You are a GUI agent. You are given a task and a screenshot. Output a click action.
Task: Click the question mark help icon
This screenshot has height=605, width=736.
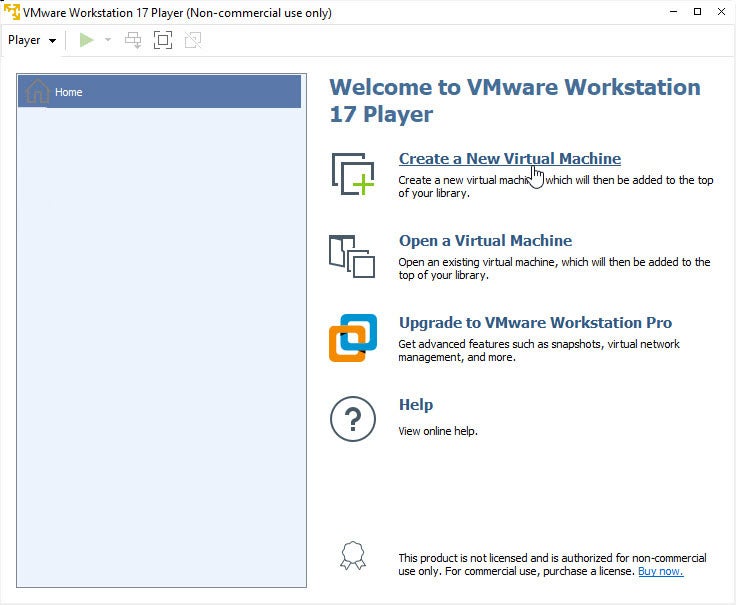(353, 419)
